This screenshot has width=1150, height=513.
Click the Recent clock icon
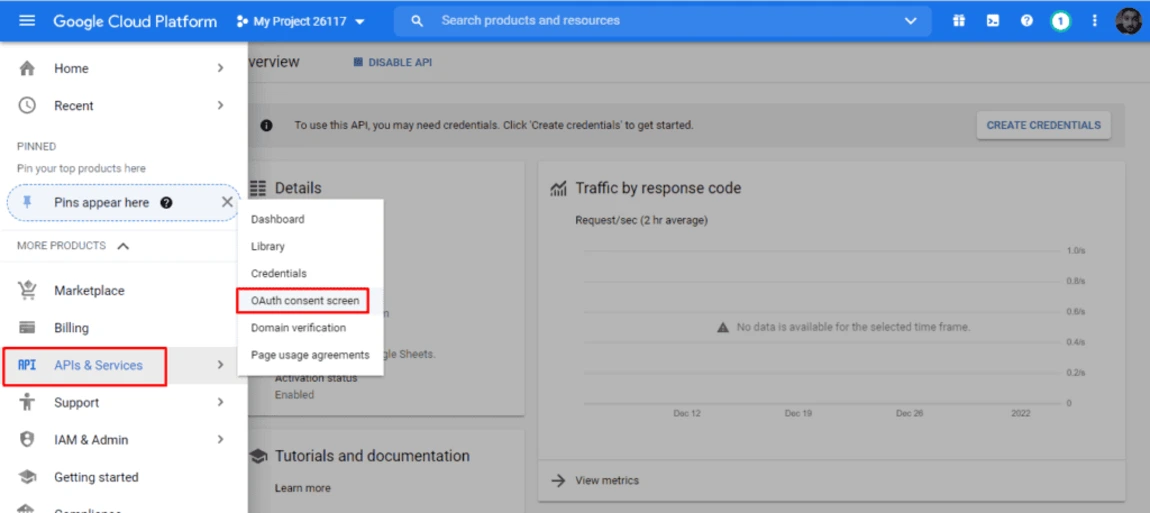pyautogui.click(x=27, y=106)
